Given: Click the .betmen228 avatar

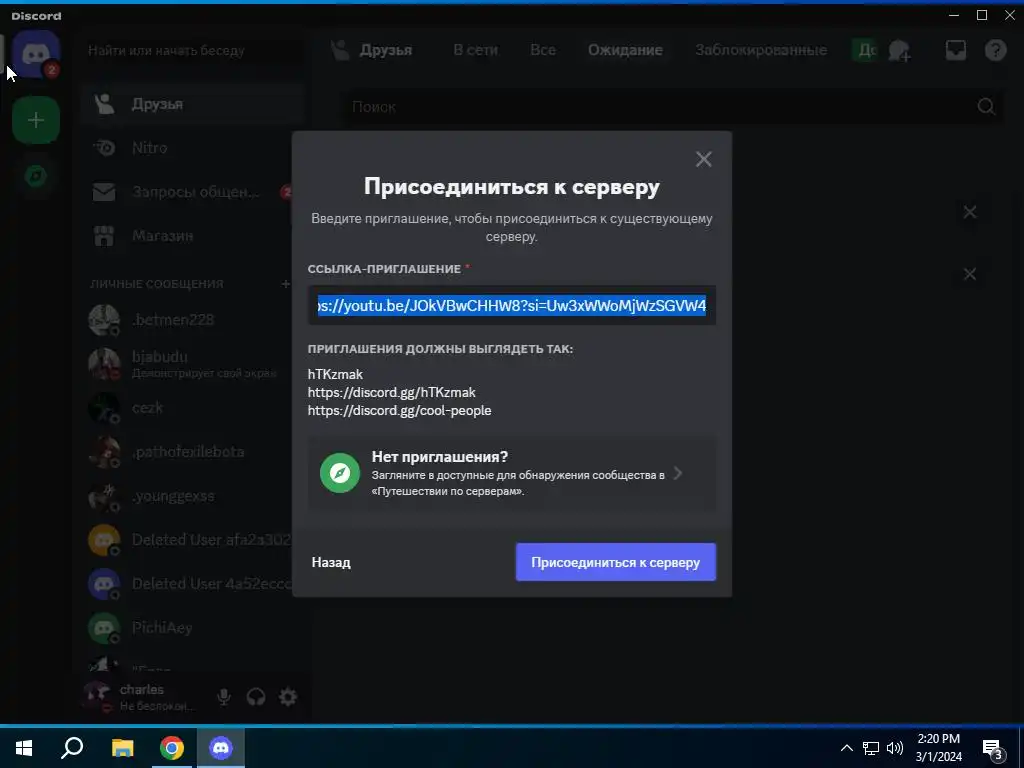Looking at the screenshot, I should point(104,320).
